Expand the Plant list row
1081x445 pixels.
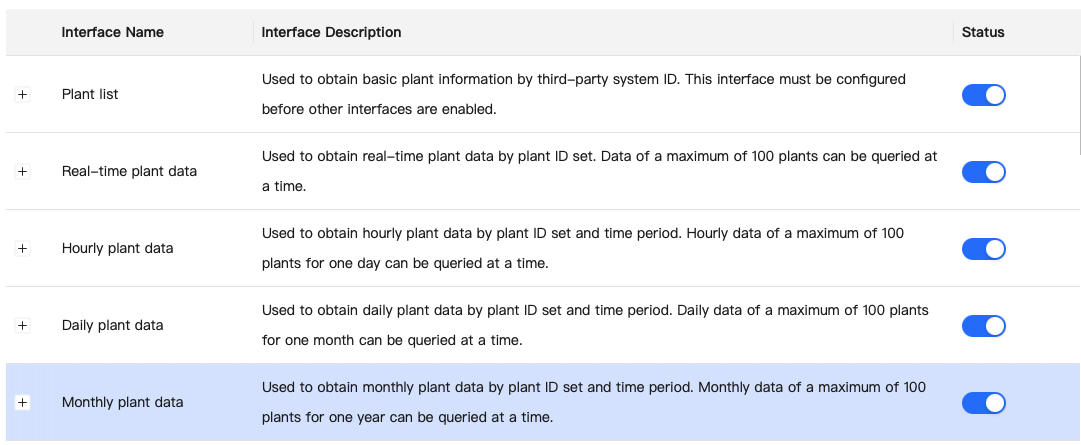23,94
